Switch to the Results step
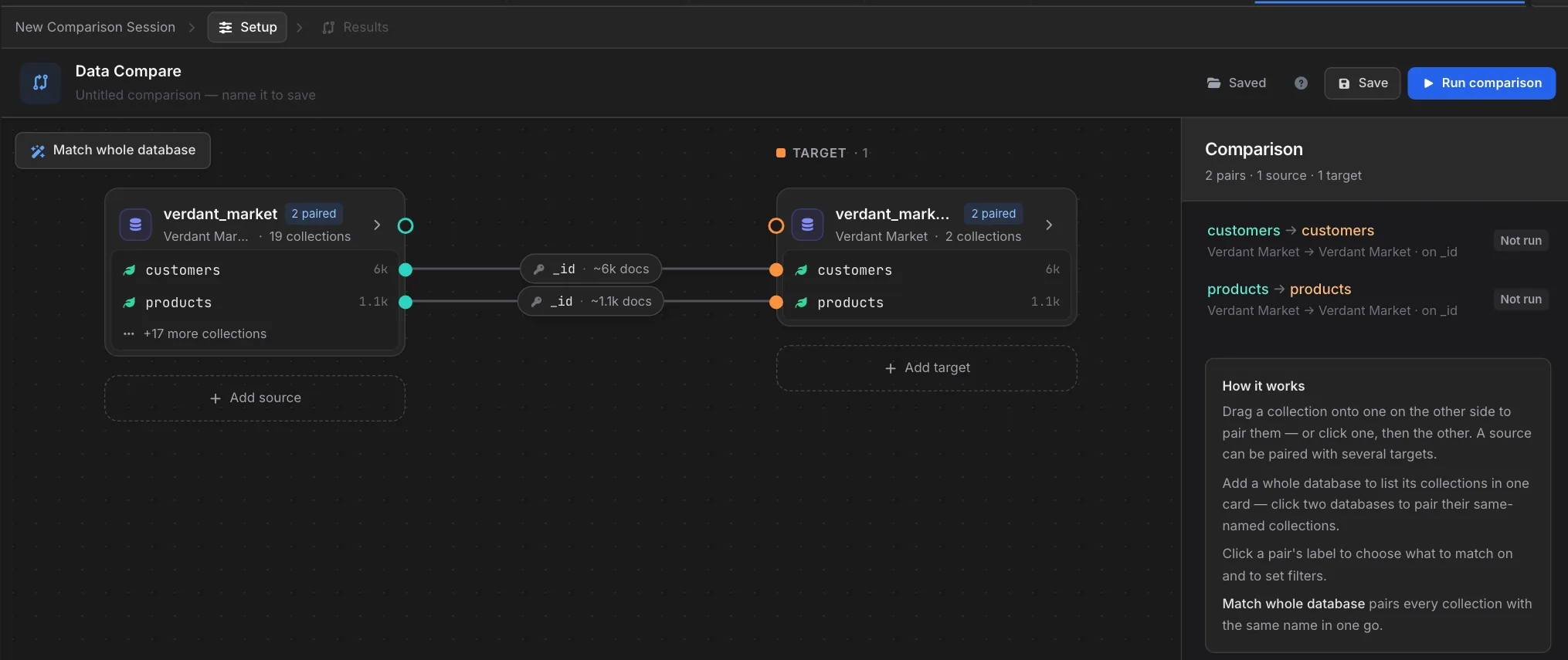 click(355, 27)
